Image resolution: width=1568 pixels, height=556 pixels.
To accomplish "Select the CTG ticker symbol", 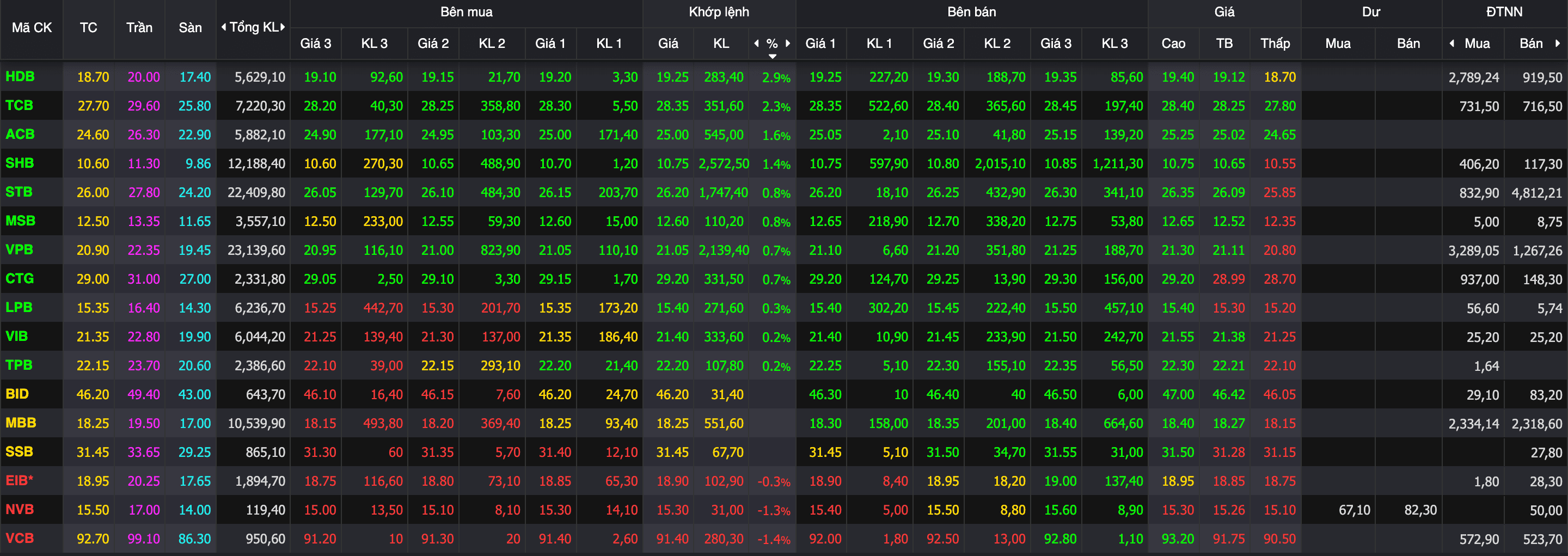I will (x=20, y=278).
